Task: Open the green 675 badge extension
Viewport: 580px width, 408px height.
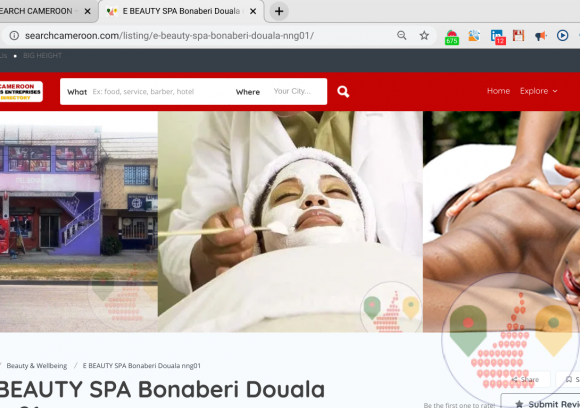Action: point(452,37)
